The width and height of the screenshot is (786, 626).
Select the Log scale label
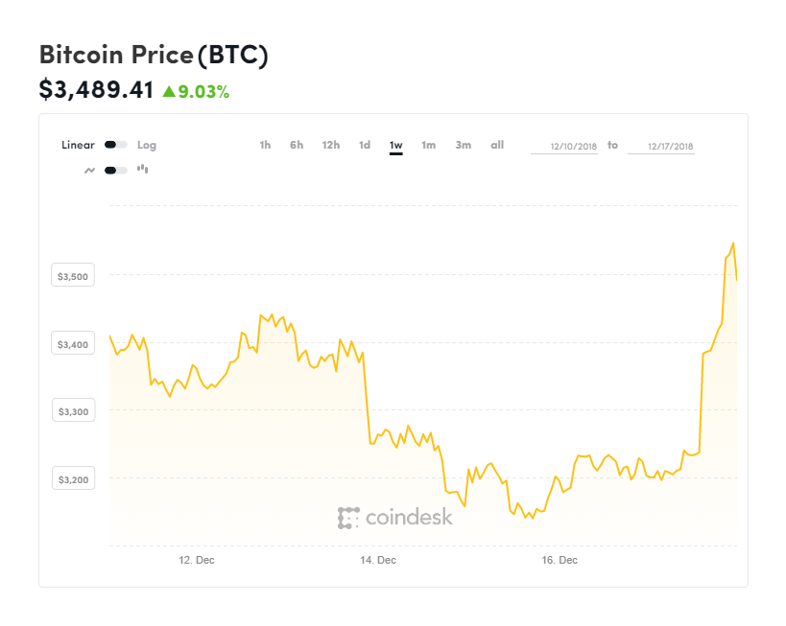coord(147,145)
